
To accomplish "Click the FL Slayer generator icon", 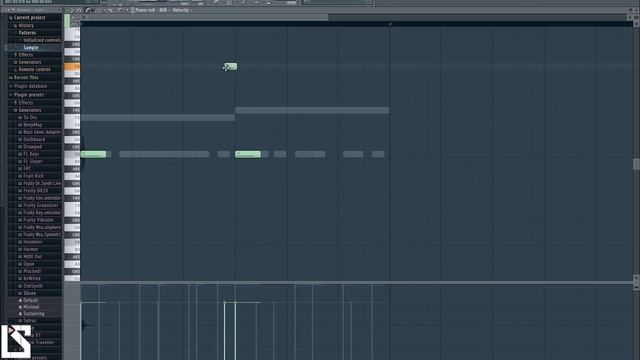I will click(20, 162).
